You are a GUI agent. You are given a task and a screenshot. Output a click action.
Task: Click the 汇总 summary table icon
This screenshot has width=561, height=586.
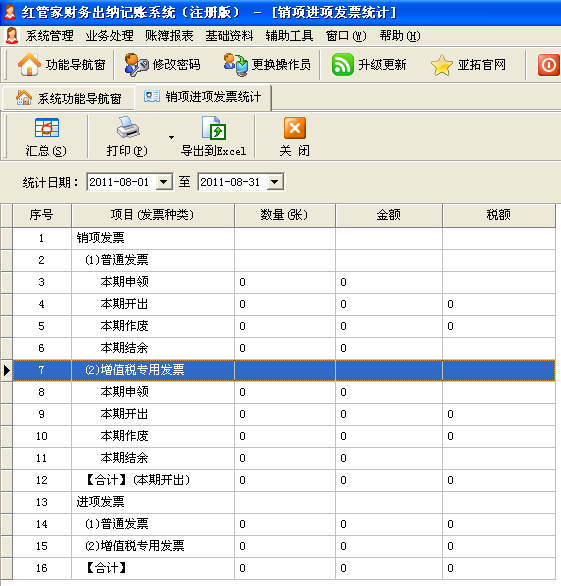click(47, 128)
